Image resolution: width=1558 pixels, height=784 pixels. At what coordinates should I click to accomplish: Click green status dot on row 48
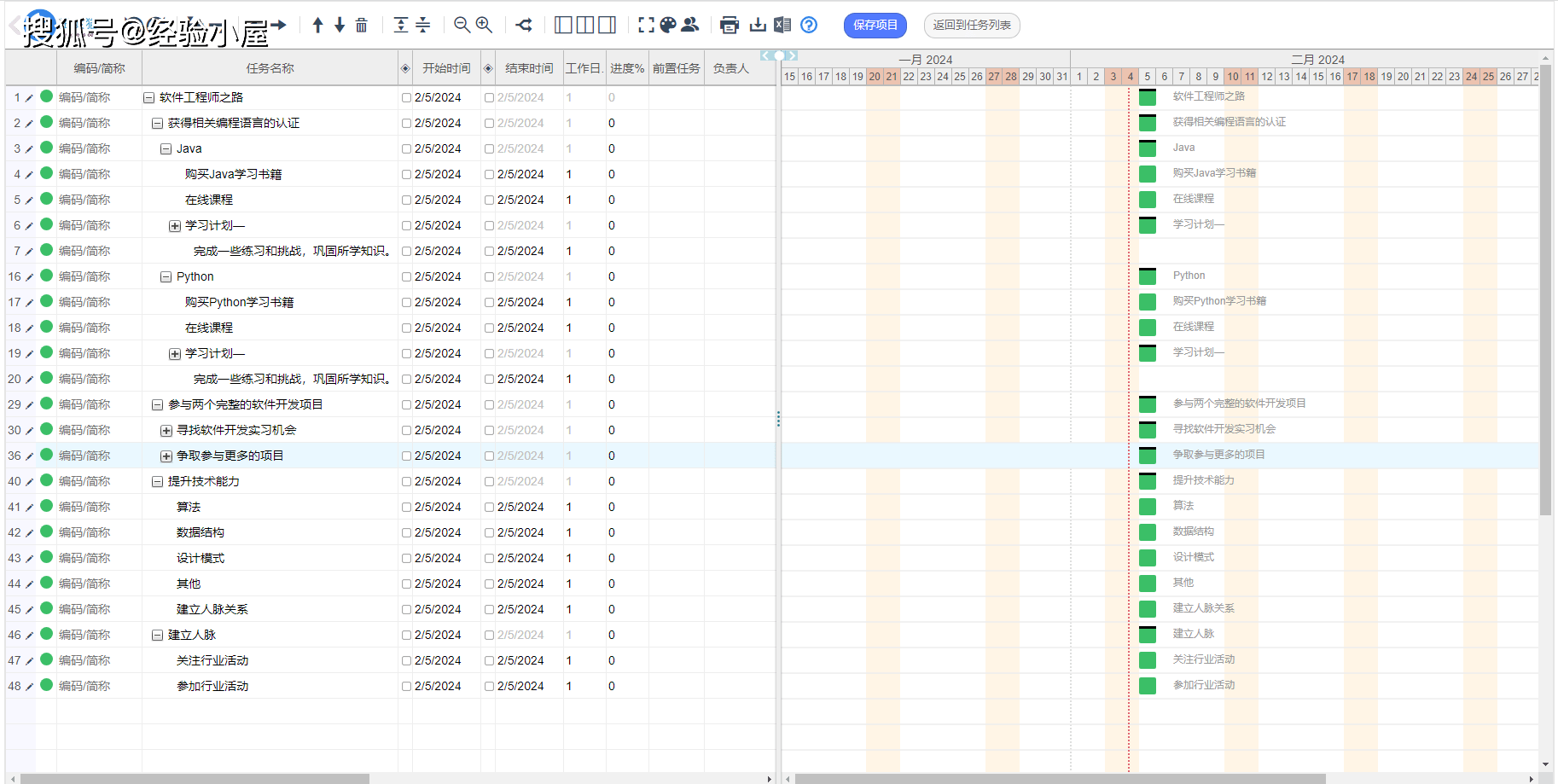click(46, 685)
